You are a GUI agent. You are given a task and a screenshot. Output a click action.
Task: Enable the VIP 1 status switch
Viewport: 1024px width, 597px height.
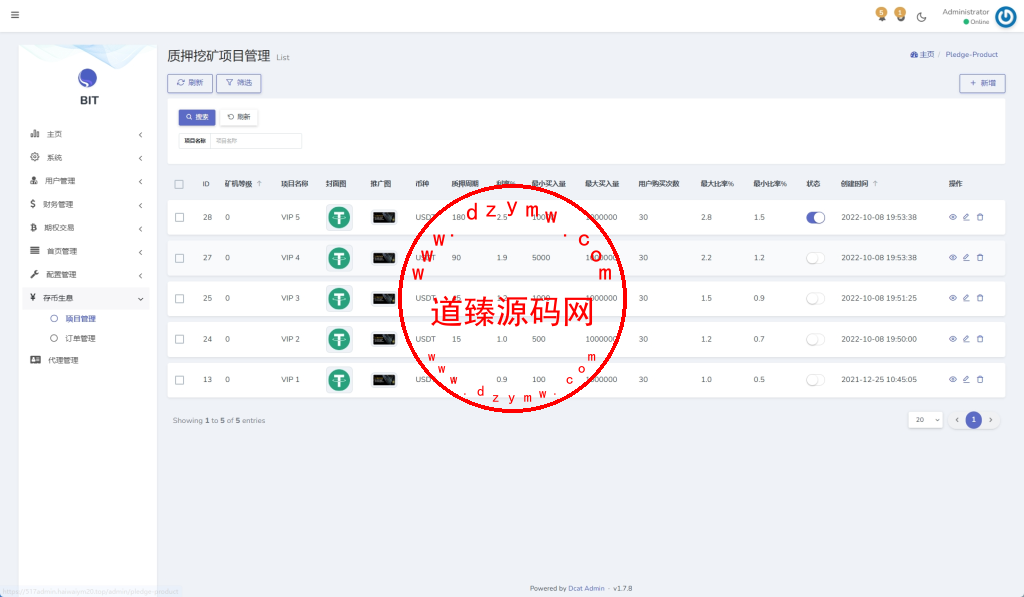pos(815,379)
